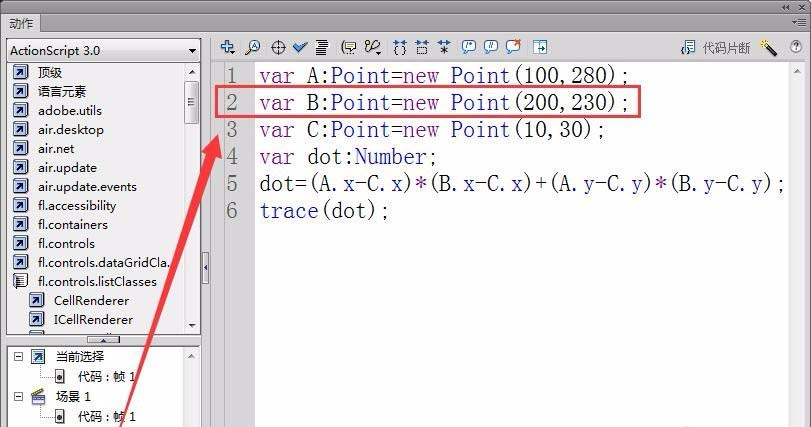Image resolution: width=811 pixels, height=427 pixels.
Task: Open the Find tool magnifier icon
Action: click(x=253, y=48)
